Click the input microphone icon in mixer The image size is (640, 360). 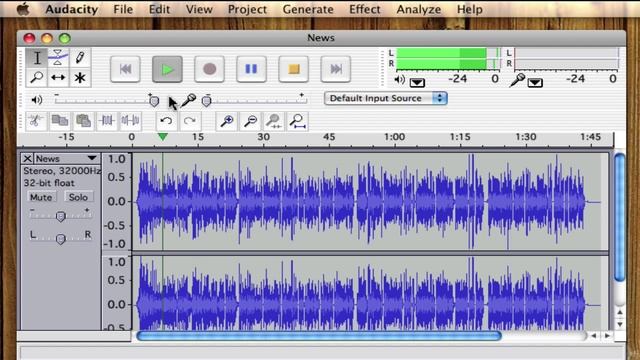pyautogui.click(x=188, y=100)
